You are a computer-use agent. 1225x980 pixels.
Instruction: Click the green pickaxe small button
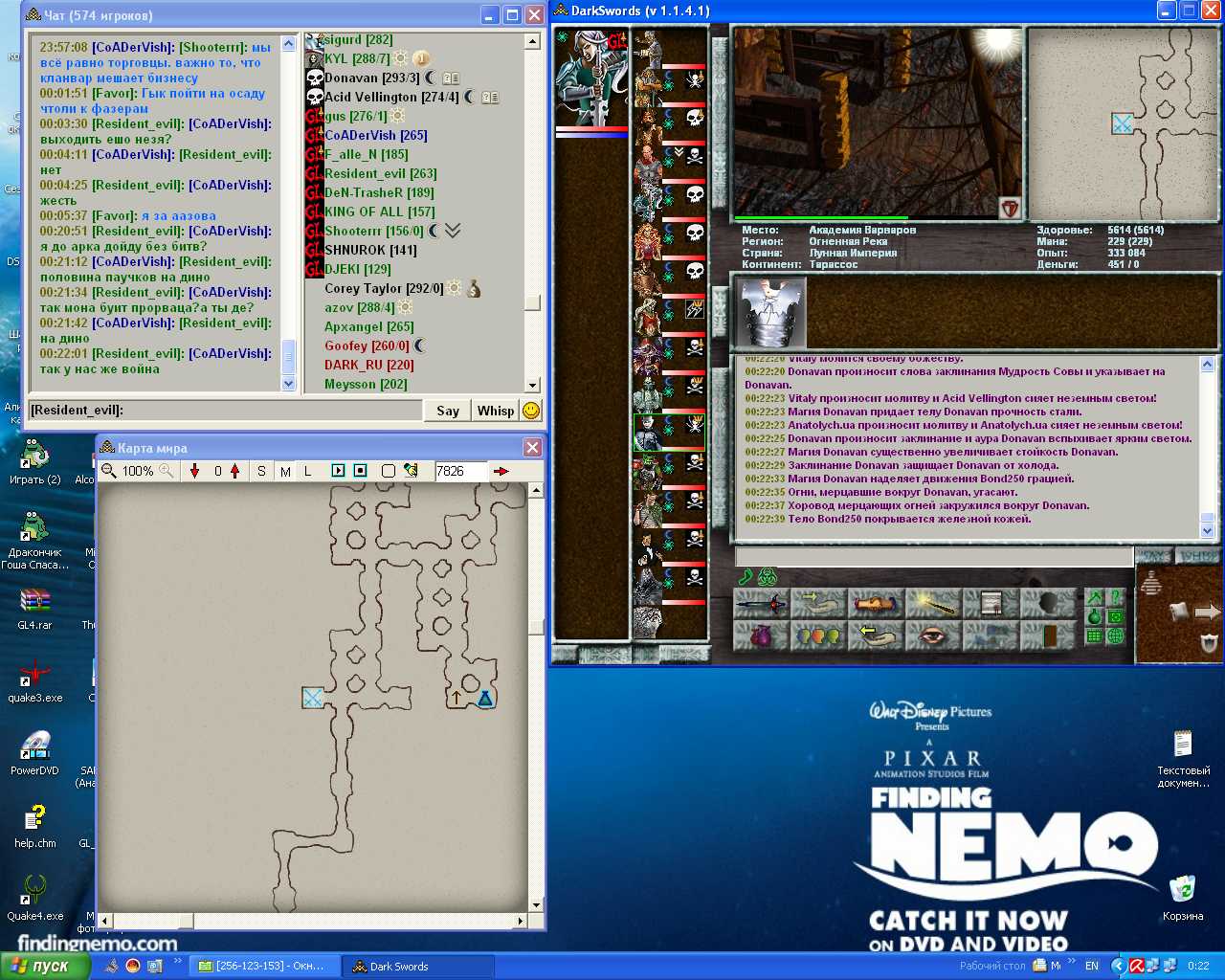[x=1094, y=596]
